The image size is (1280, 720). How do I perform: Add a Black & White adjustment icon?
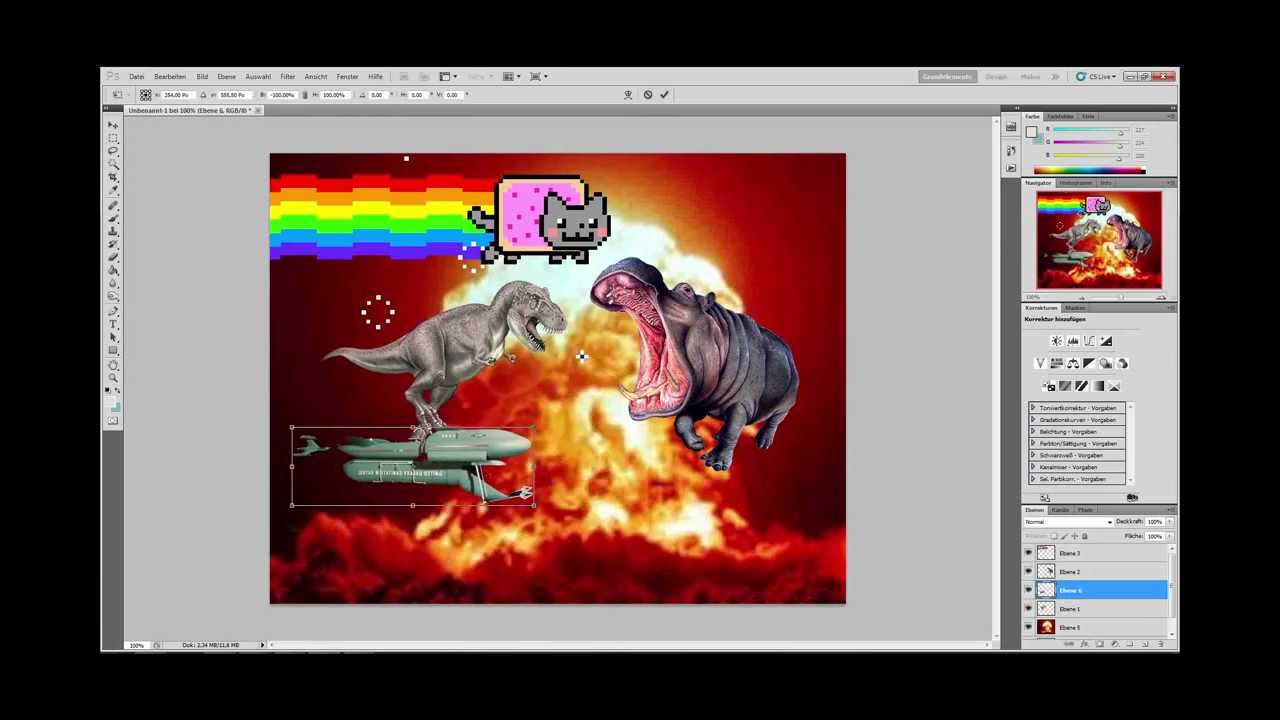point(1089,363)
